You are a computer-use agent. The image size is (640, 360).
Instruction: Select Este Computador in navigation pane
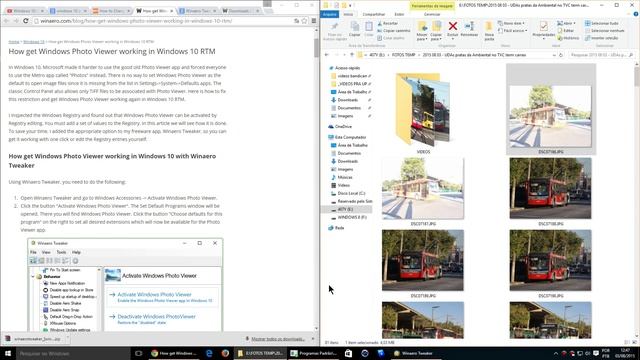[350, 137]
